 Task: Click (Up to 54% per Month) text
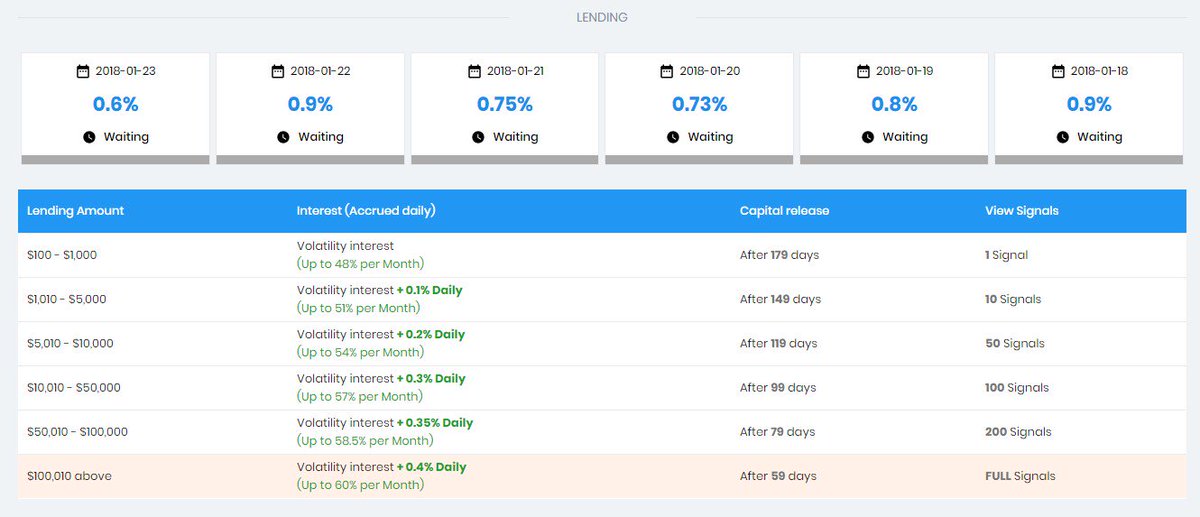(360, 352)
